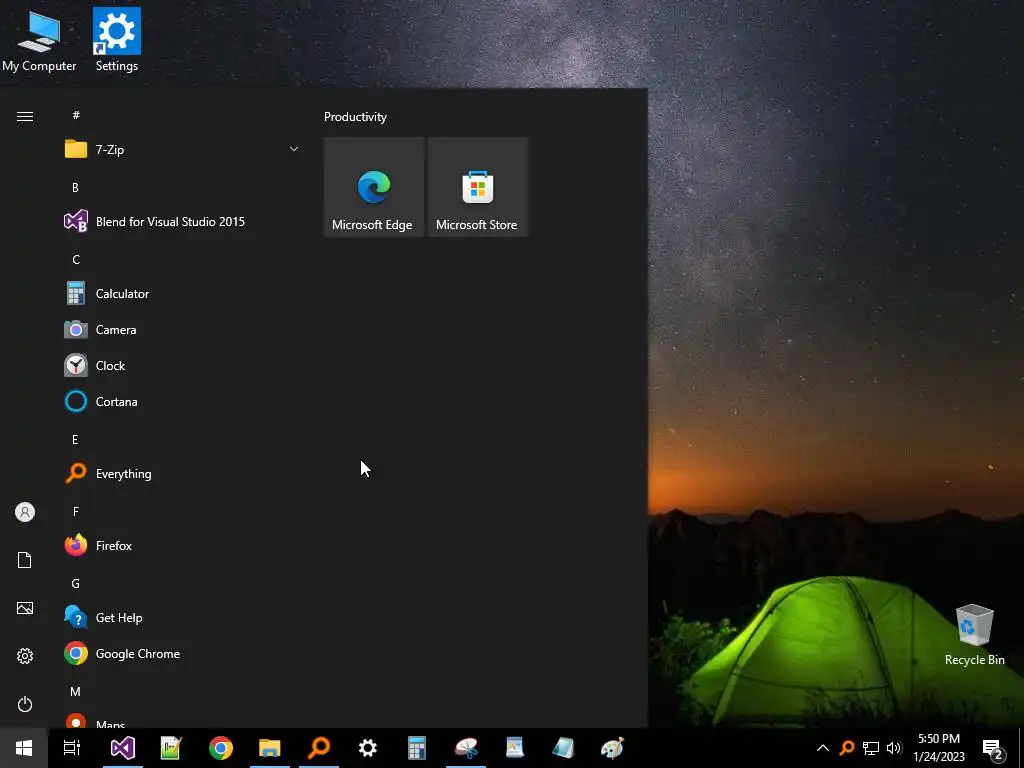Open Pictures from Start sidebar

pyautogui.click(x=25, y=608)
